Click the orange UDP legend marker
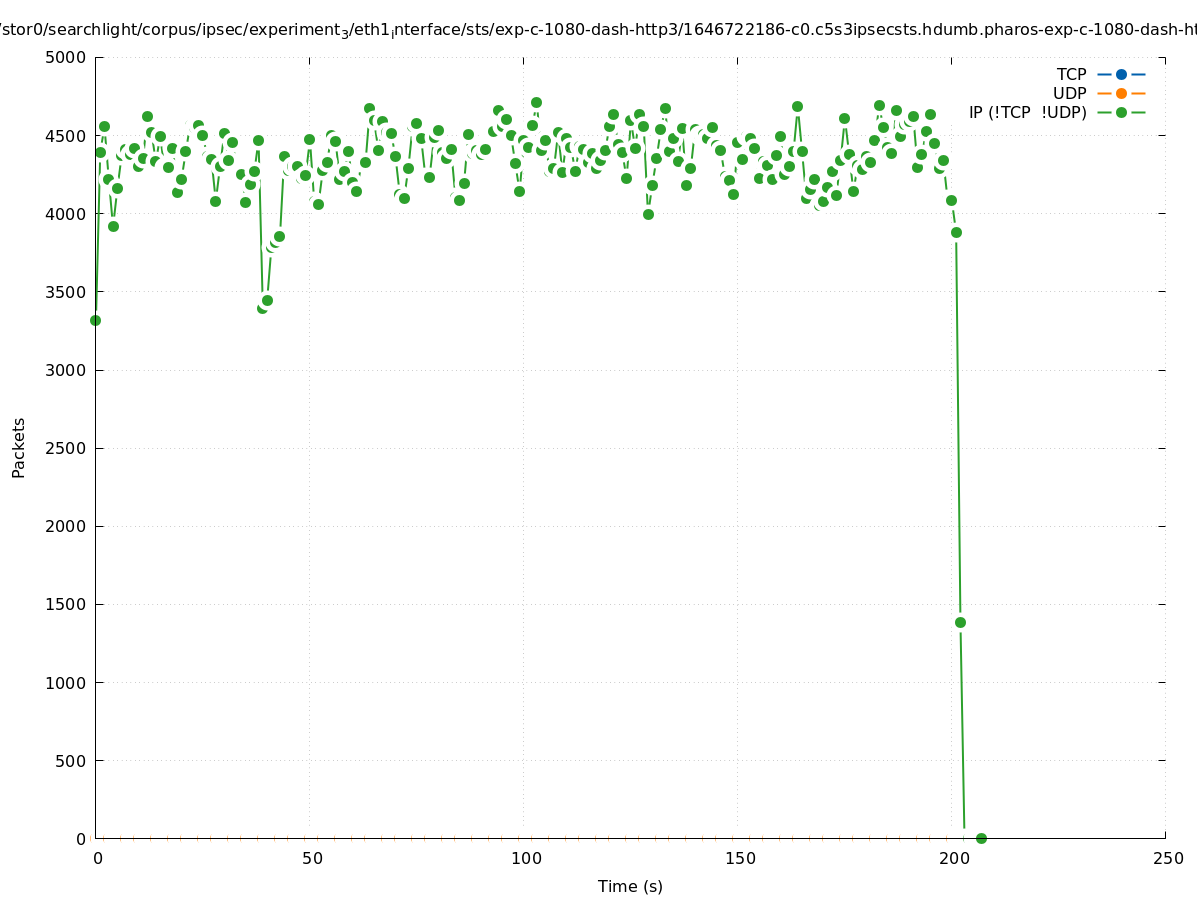This screenshot has width=1197, height=900. [x=1121, y=93]
